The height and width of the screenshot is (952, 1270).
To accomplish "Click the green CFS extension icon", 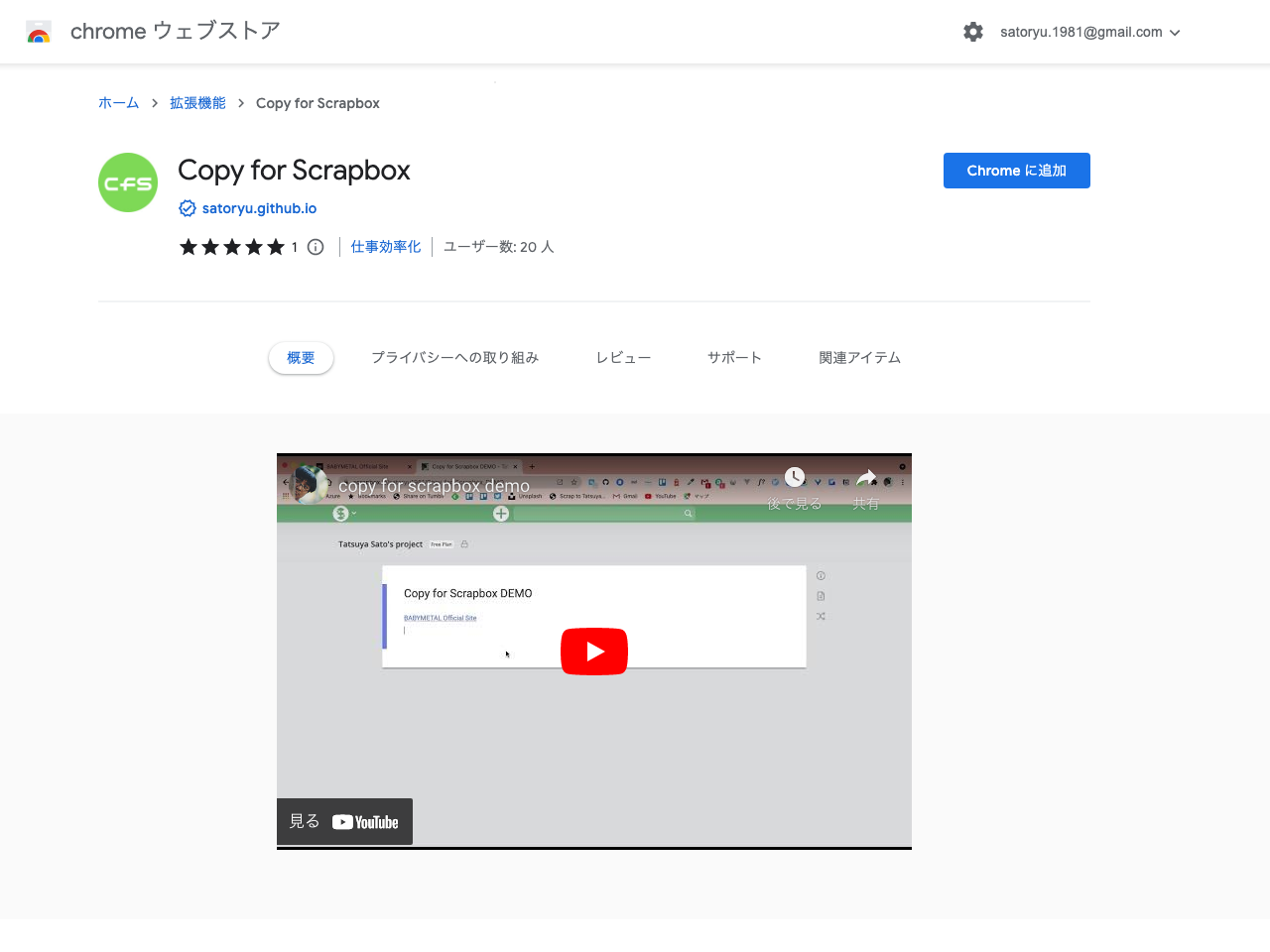I will pos(128,182).
